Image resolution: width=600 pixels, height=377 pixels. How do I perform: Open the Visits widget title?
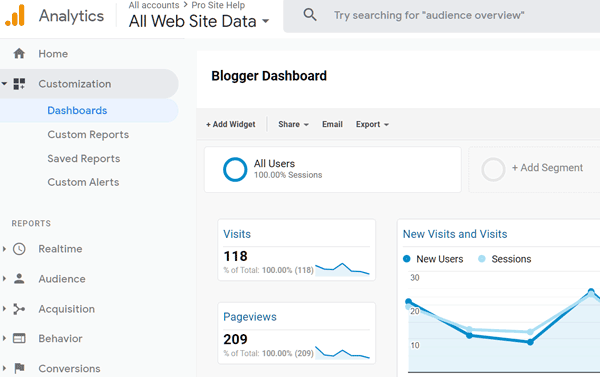pos(237,234)
